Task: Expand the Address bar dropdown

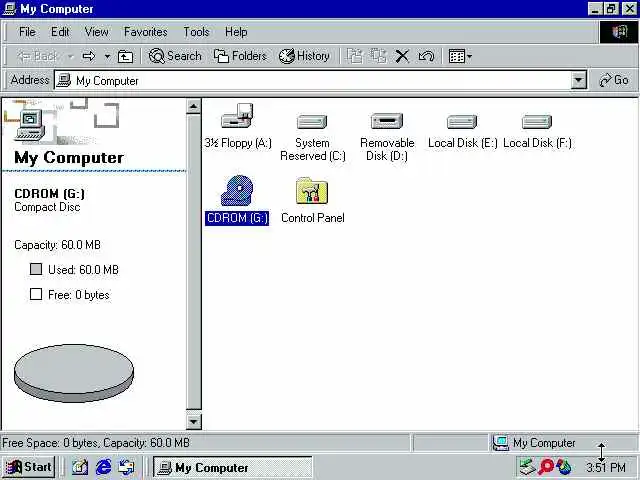Action: click(578, 80)
